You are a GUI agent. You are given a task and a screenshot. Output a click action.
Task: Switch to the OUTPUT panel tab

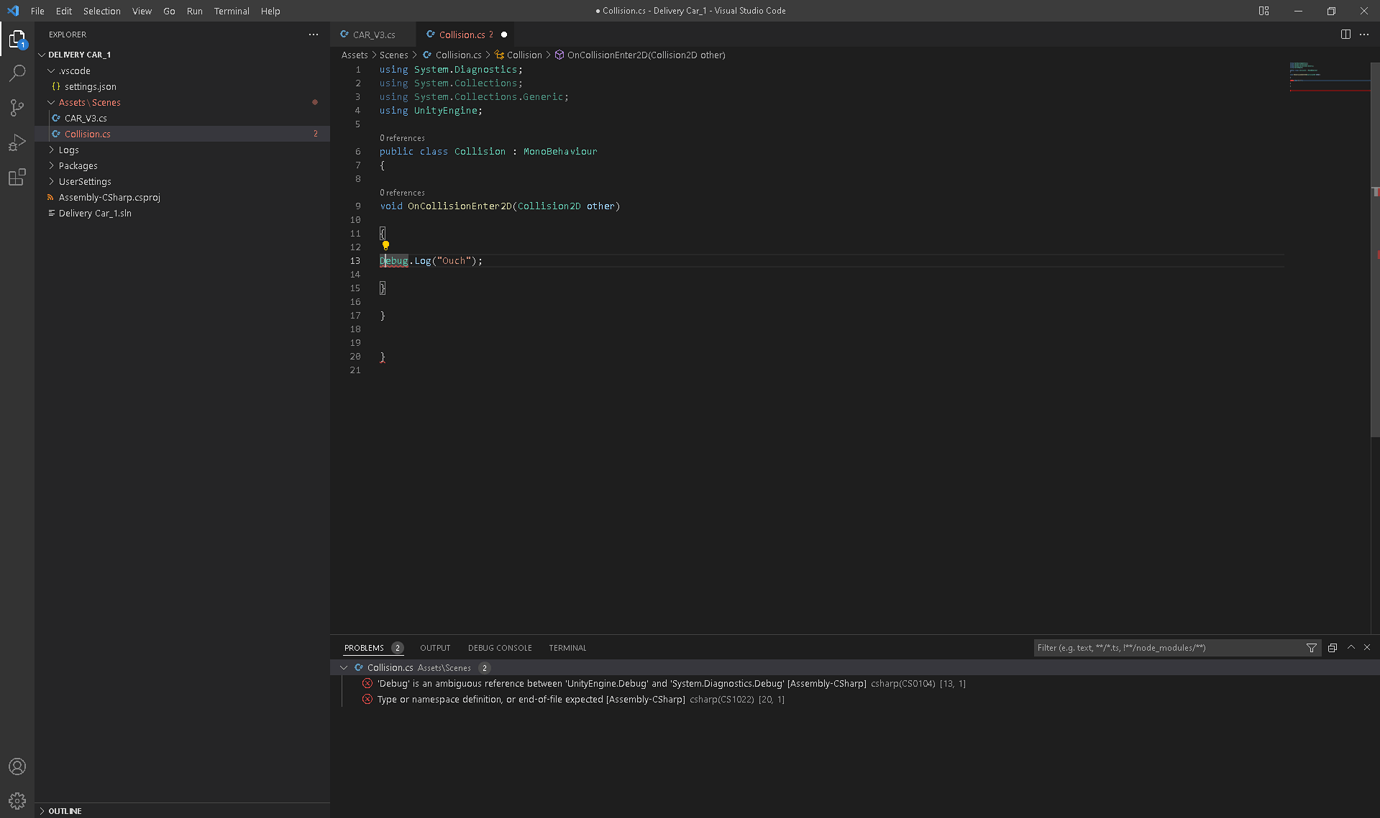point(435,648)
